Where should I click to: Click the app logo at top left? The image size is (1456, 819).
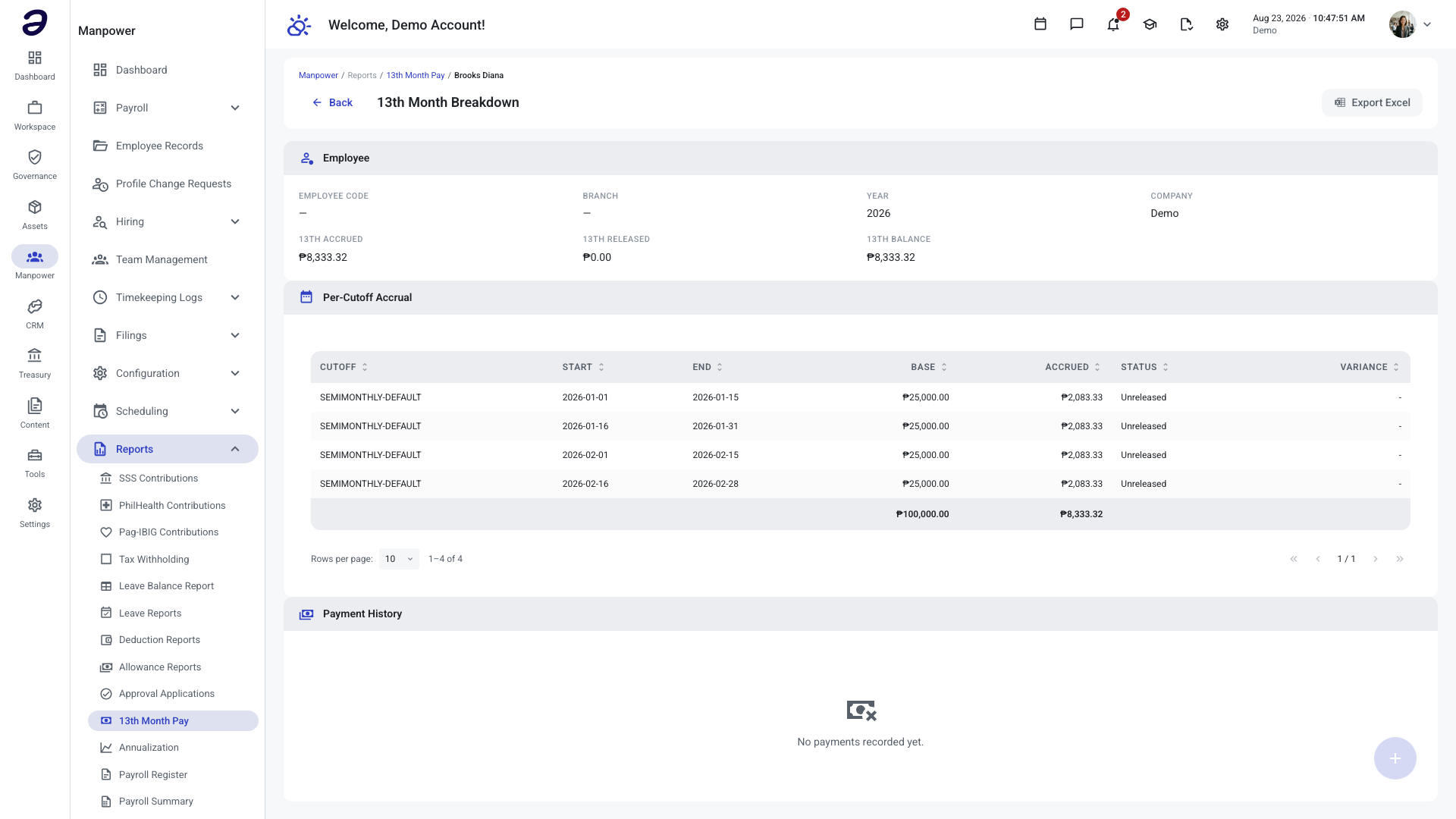(x=35, y=23)
